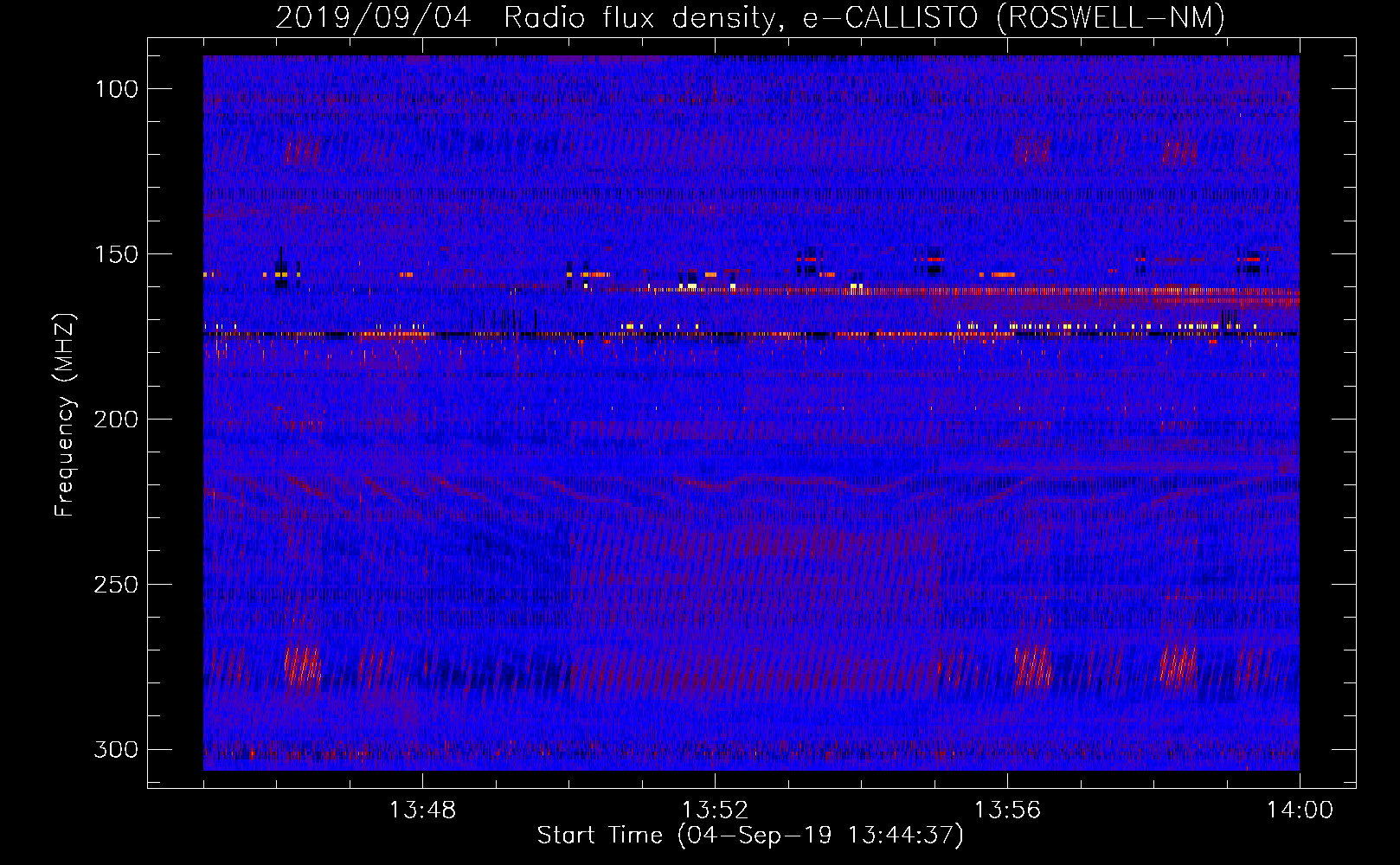Click the 'Frequency (MHZ)' axis label
1400x865 pixels.
(65, 414)
